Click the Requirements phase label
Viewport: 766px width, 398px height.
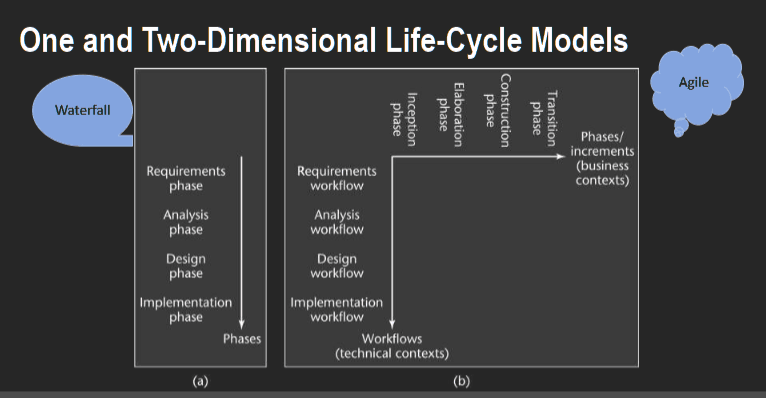pos(186,178)
